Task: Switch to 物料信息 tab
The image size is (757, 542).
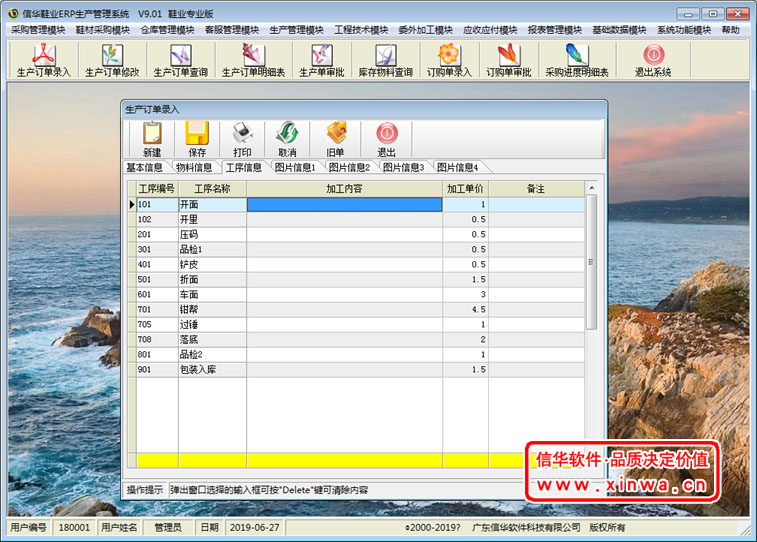Action: (194, 167)
